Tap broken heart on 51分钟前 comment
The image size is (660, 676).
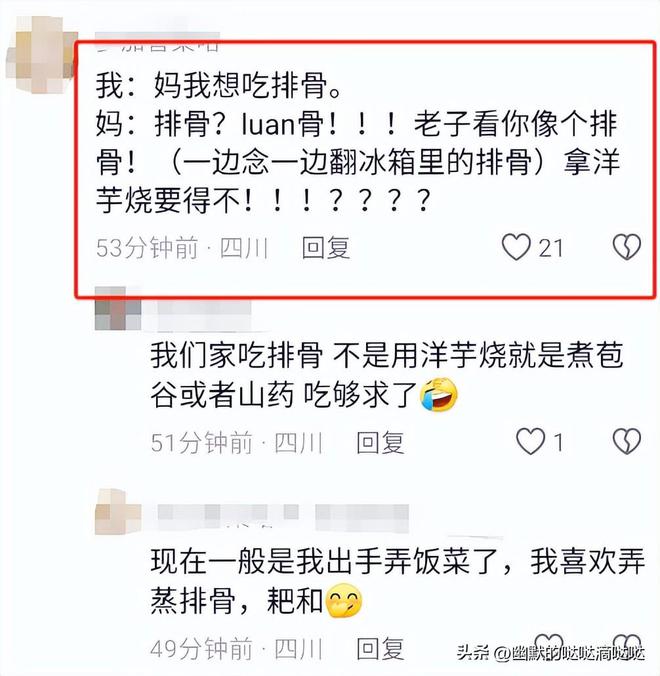point(626,441)
